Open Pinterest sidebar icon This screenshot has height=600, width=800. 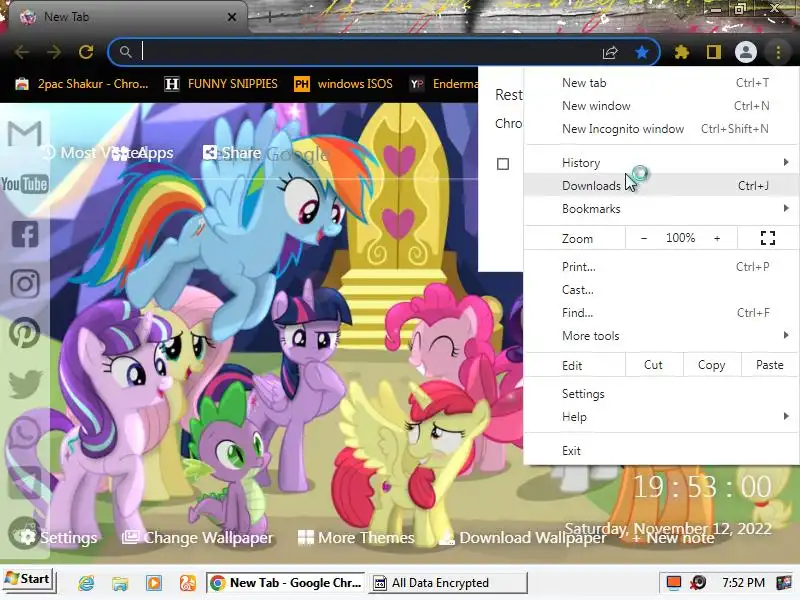[x=24, y=333]
